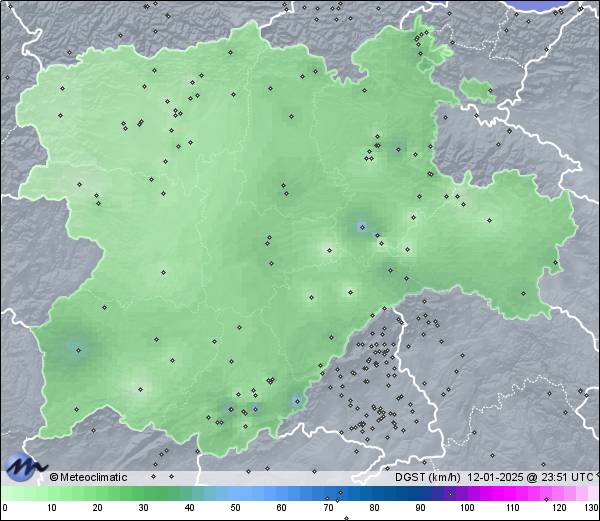Viewport: 600px width, 521px height.
Task: Click the legend value 0
Action: coord(5,508)
